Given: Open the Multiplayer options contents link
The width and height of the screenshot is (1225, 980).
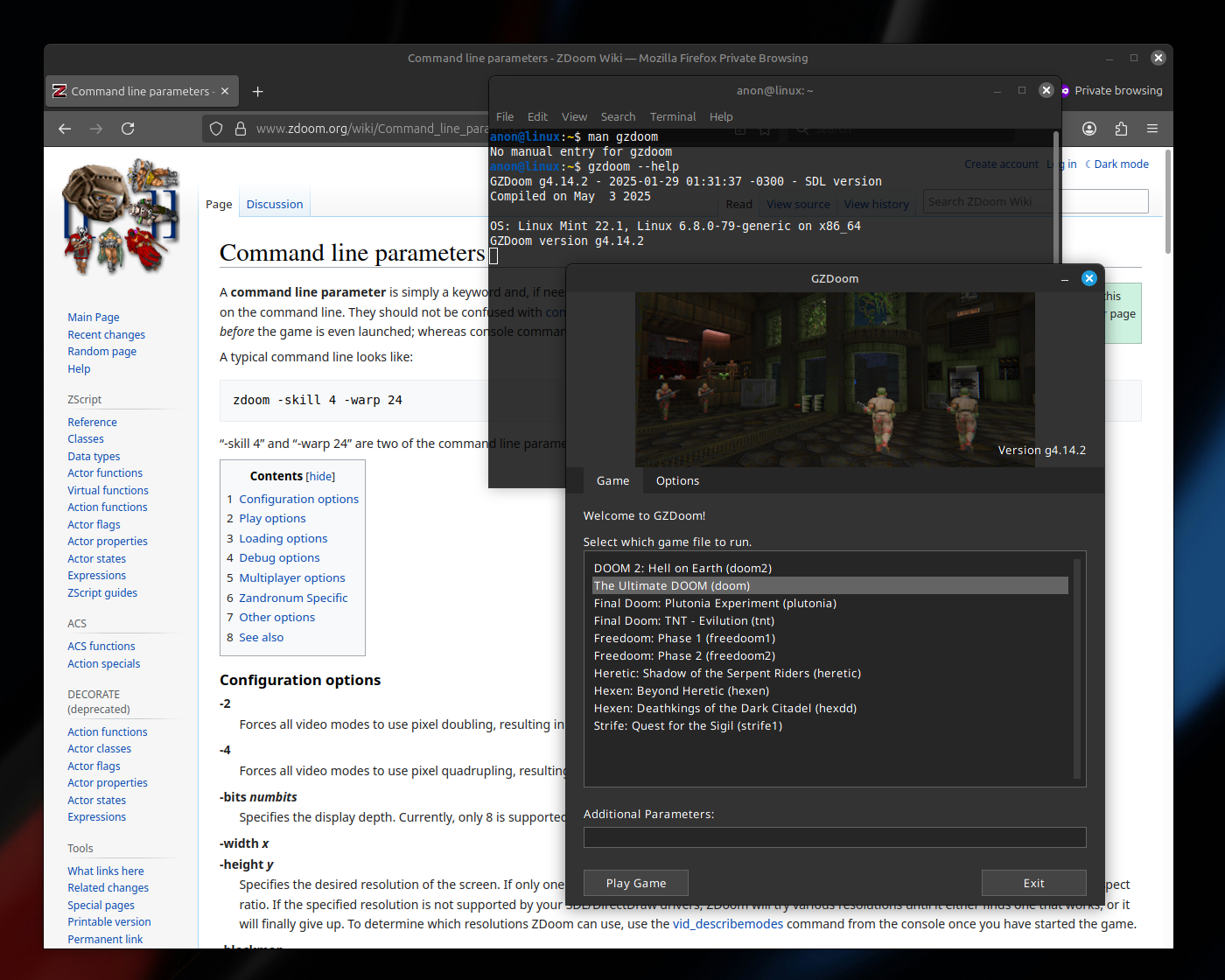Looking at the screenshot, I should pos(291,577).
